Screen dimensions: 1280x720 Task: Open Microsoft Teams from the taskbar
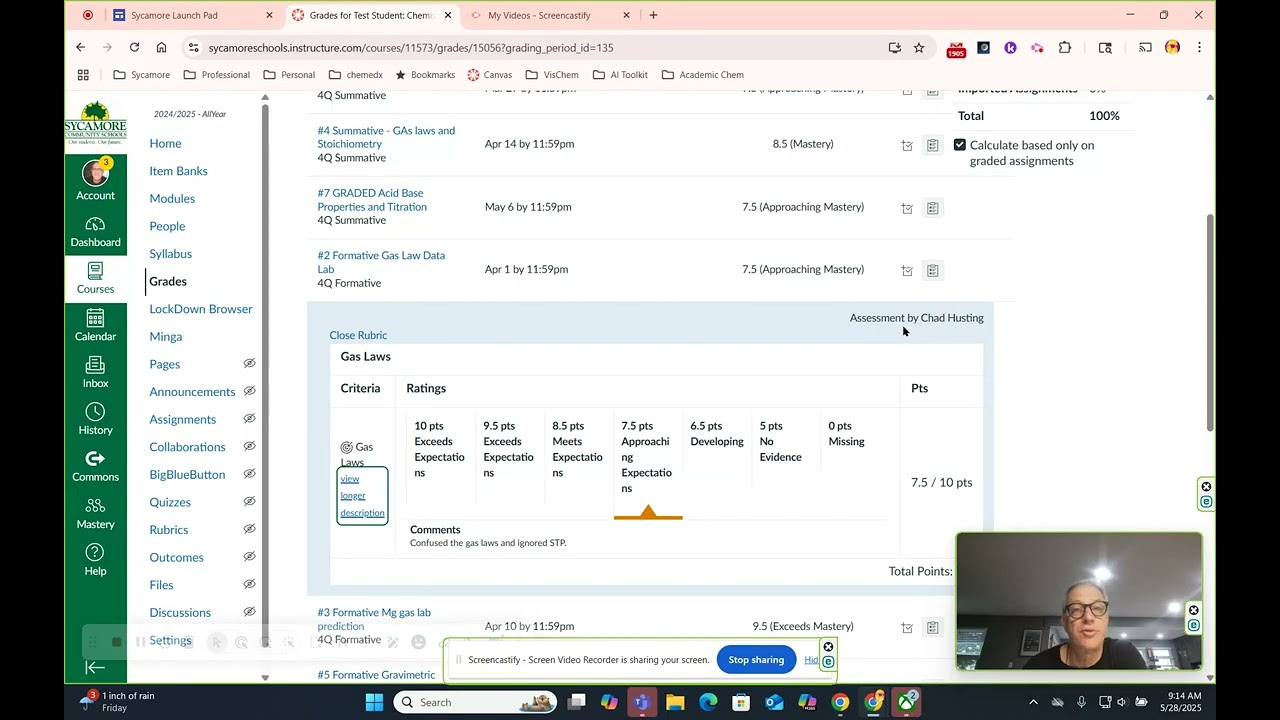coord(642,702)
